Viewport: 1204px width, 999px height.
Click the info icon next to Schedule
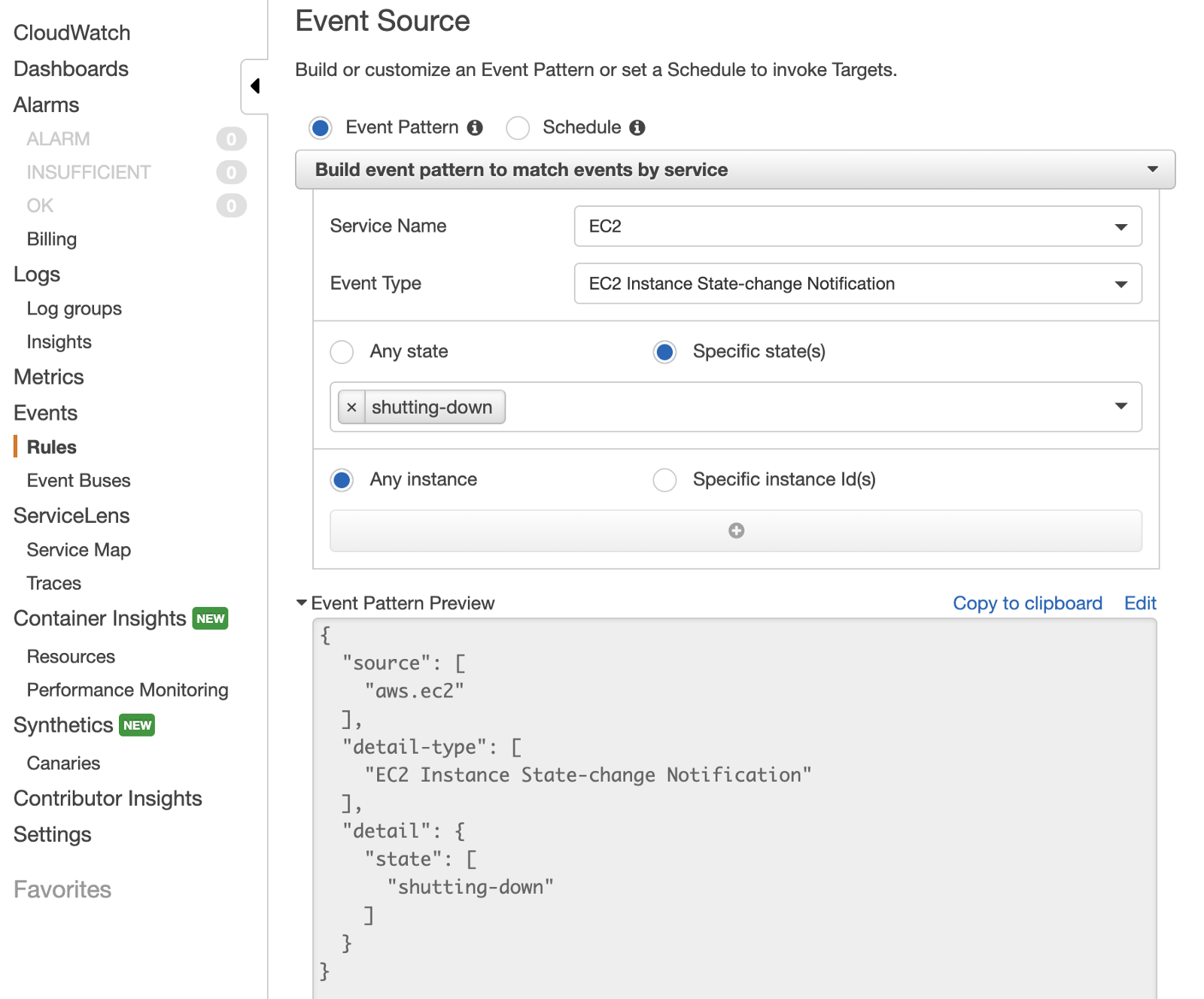[637, 128]
